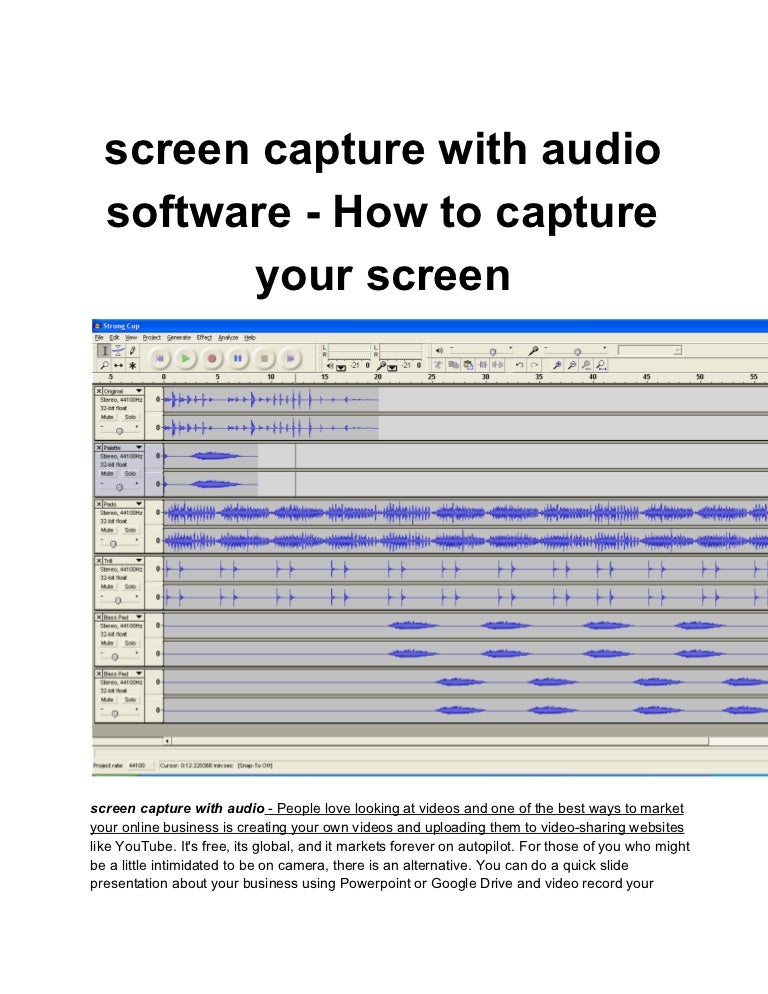Open the File menu
Screen dimensions: 768x994
click(x=99, y=337)
